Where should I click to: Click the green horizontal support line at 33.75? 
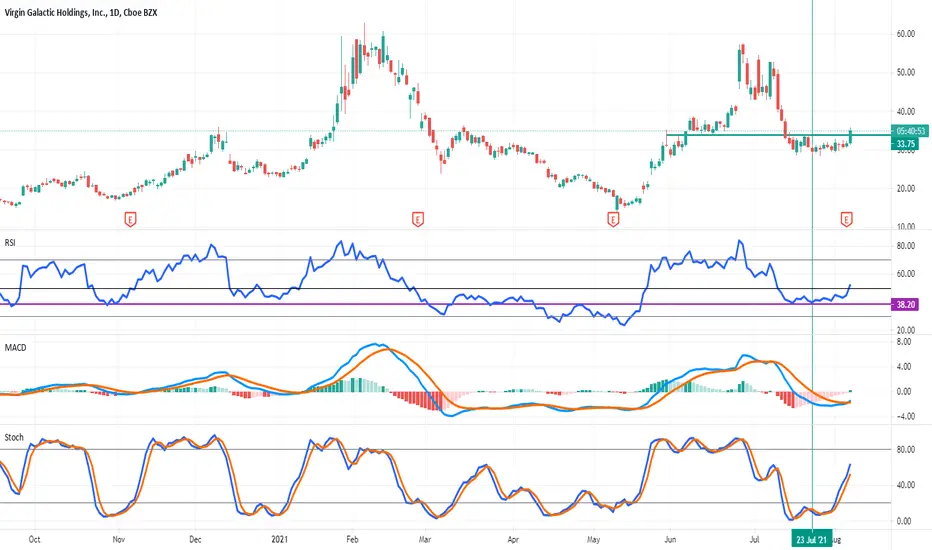(x=779, y=136)
